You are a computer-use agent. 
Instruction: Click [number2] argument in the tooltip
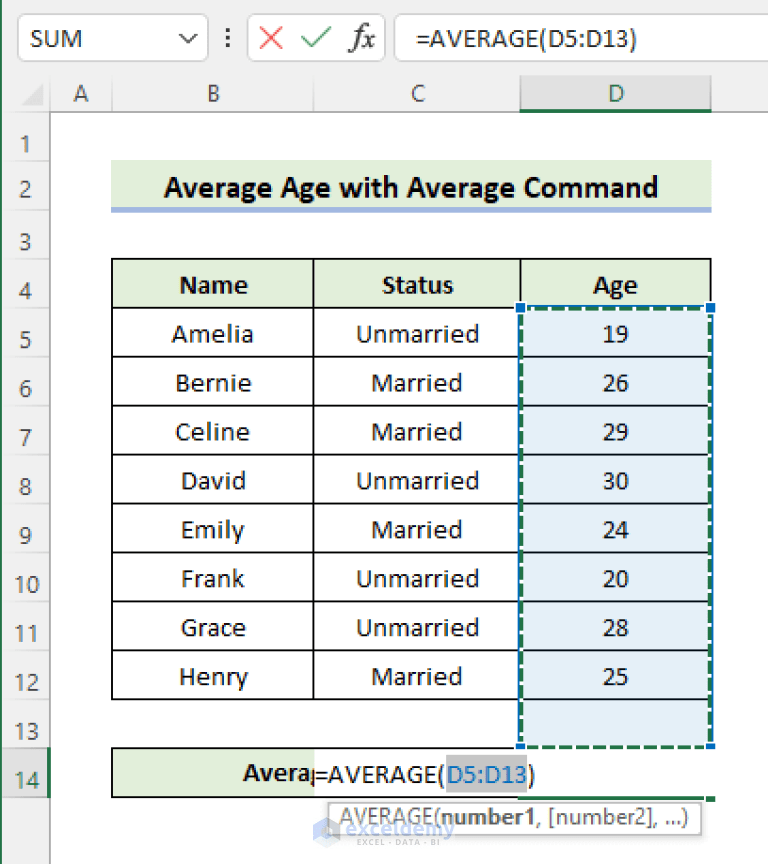pyautogui.click(x=603, y=817)
